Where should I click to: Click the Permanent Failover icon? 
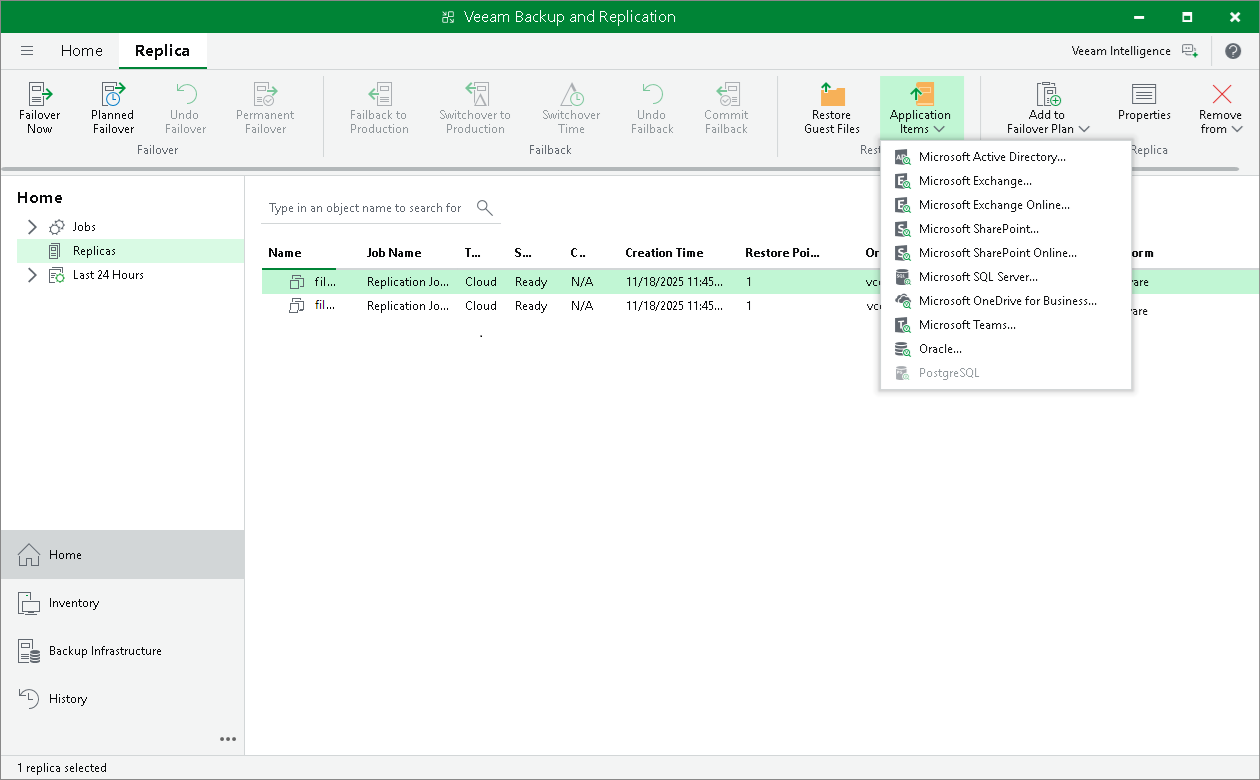[x=266, y=95]
